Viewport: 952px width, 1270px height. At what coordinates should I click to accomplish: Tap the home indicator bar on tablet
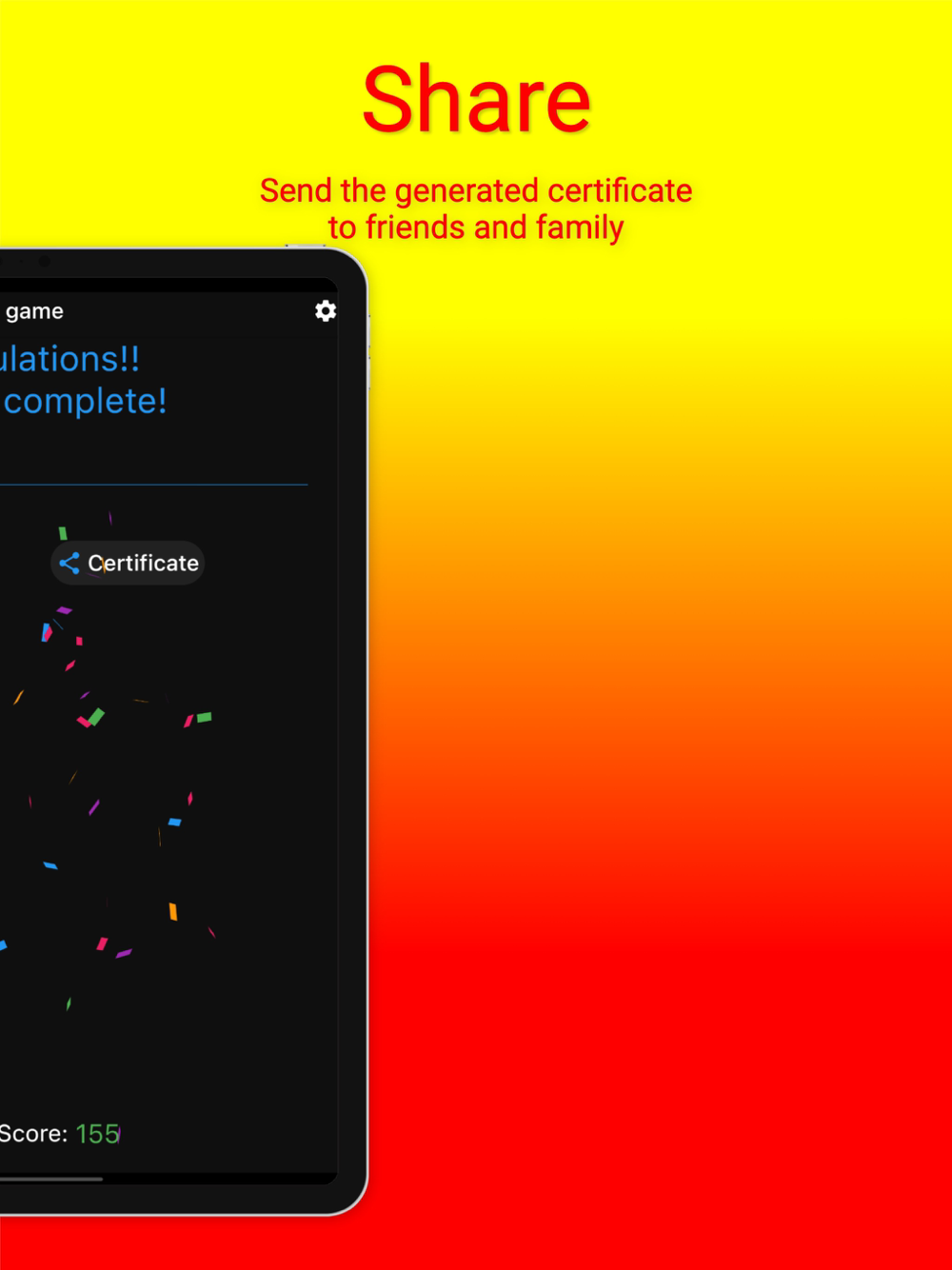[51, 1179]
